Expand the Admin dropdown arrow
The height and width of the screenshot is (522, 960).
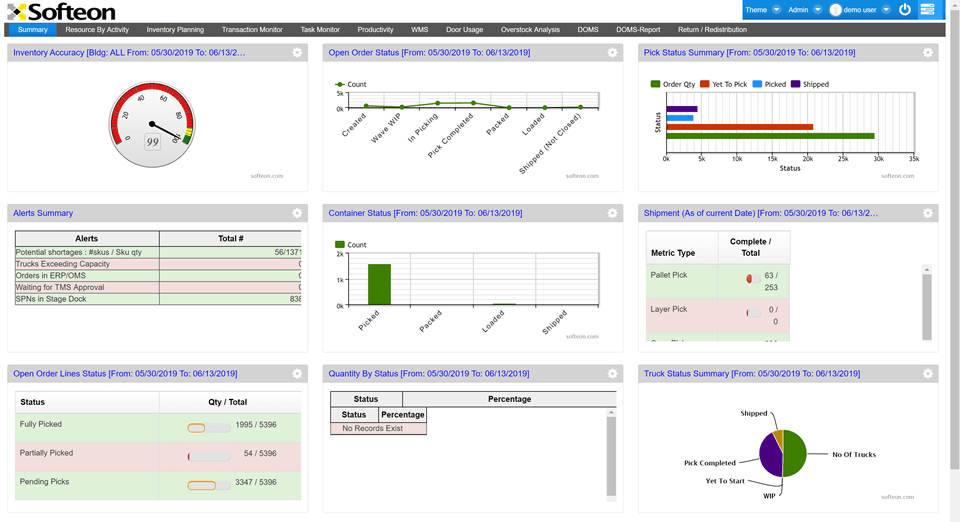click(818, 10)
